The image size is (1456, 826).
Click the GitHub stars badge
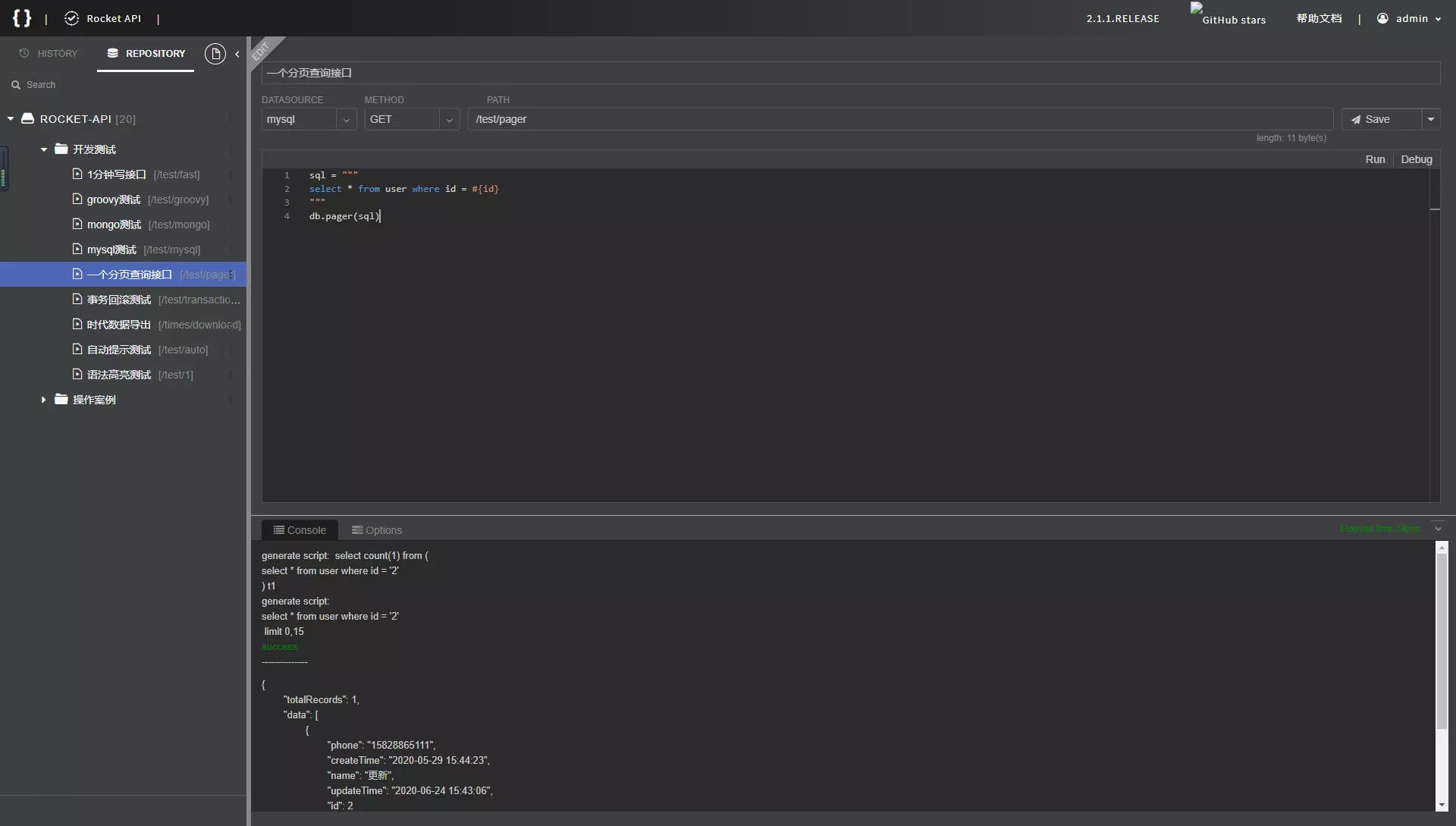(x=1228, y=17)
